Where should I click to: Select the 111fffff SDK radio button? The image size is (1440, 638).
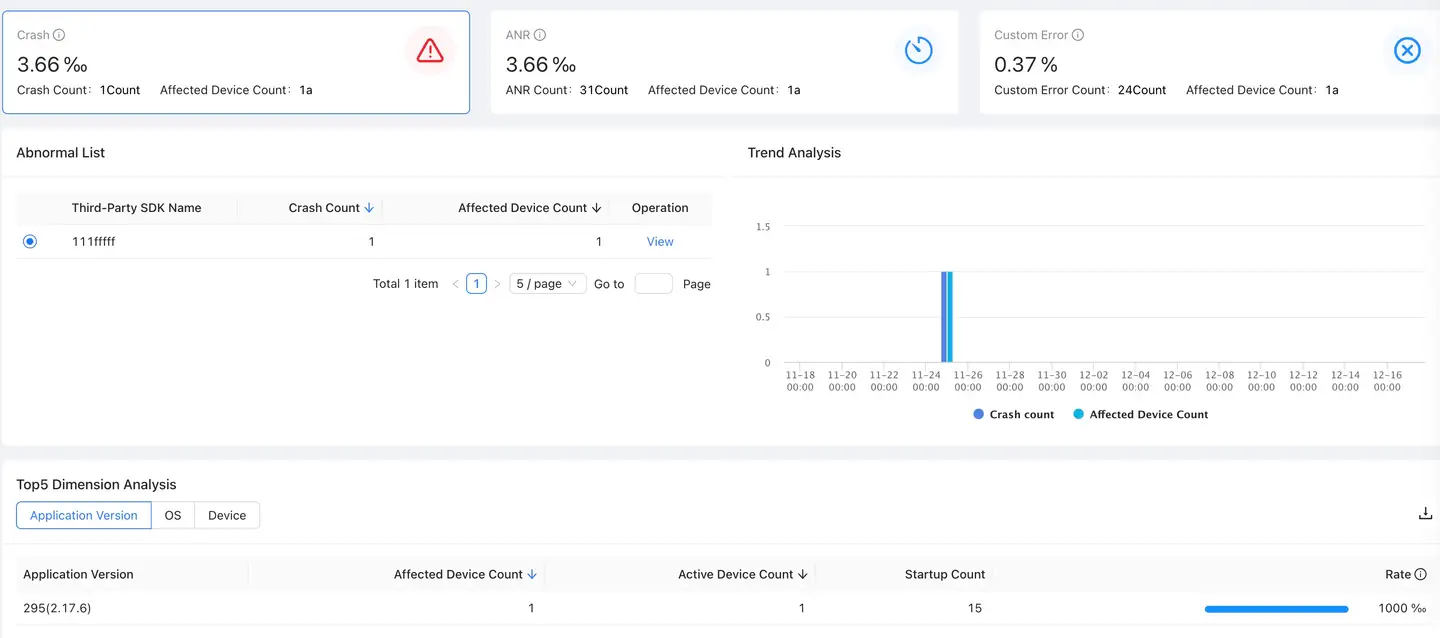coord(30,241)
